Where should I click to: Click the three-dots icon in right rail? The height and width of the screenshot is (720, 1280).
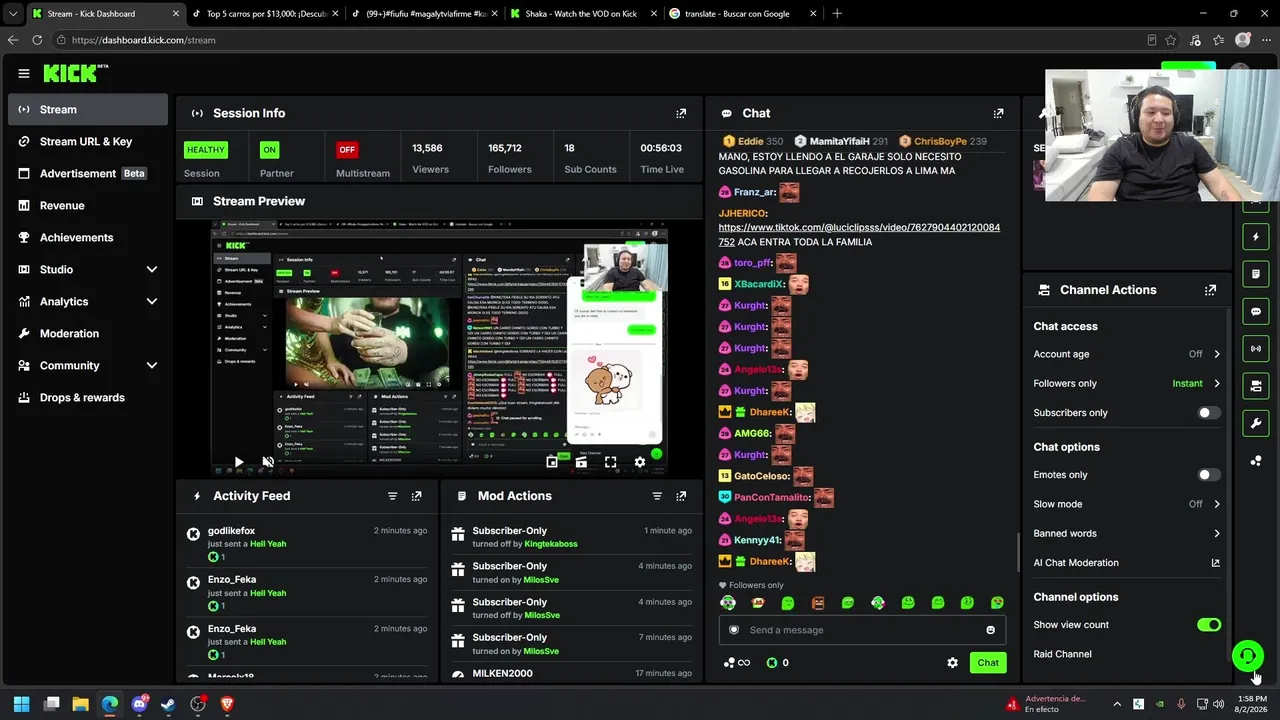click(x=1256, y=460)
